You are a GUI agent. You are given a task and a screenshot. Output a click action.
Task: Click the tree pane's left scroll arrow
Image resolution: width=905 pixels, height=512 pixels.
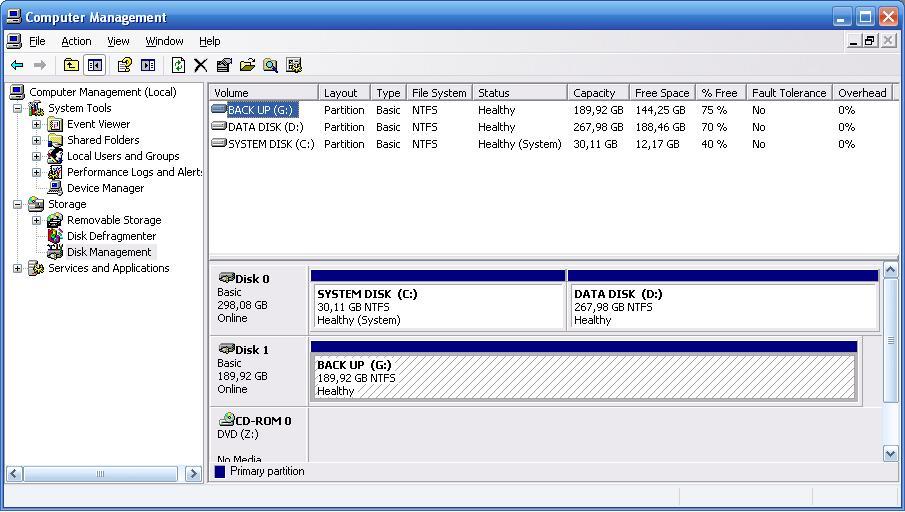pyautogui.click(x=14, y=474)
